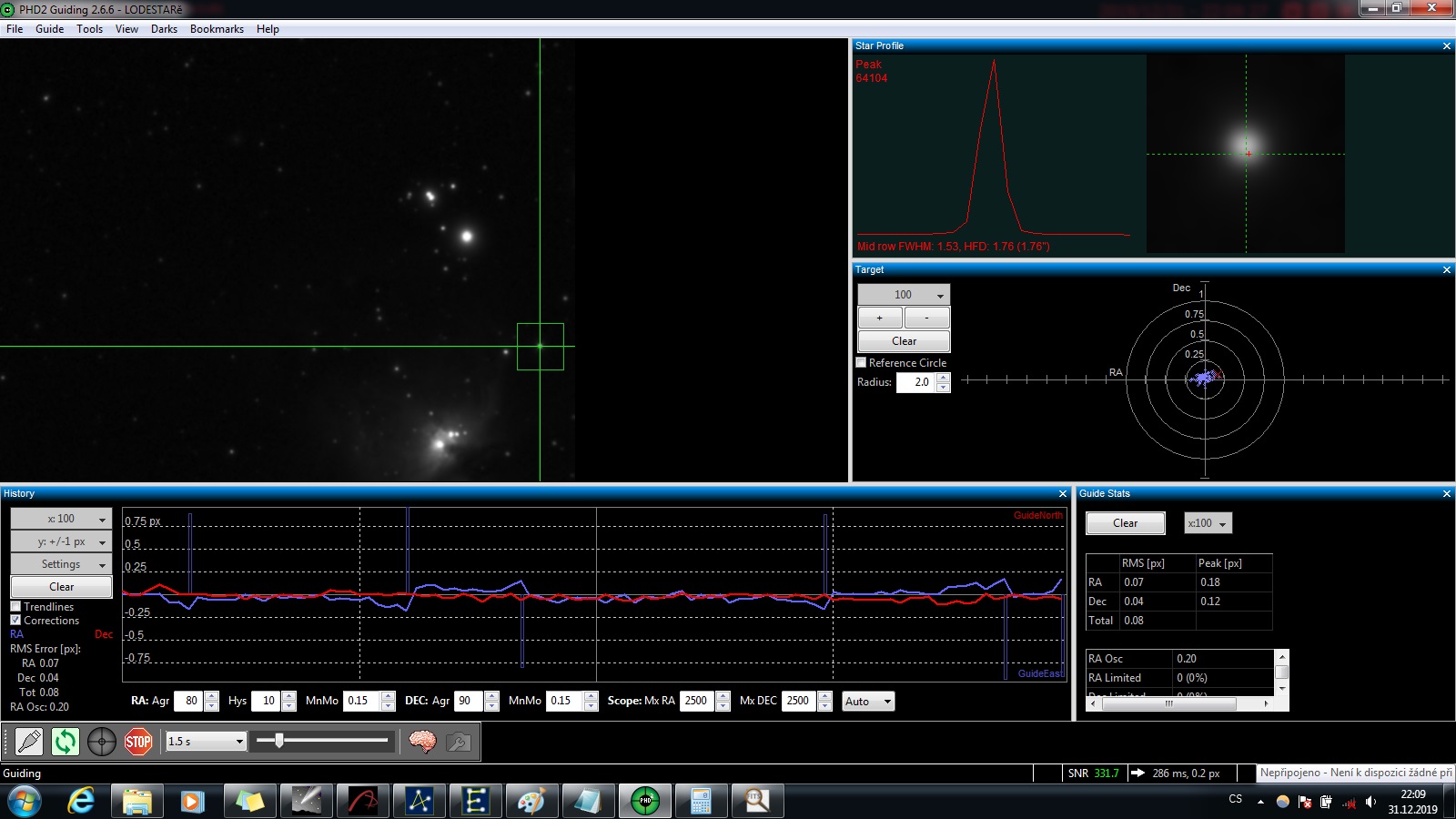The height and width of the screenshot is (819, 1456).
Task: Click the Guide Stats horizontal scrollbar thumb
Action: pyautogui.click(x=1169, y=703)
